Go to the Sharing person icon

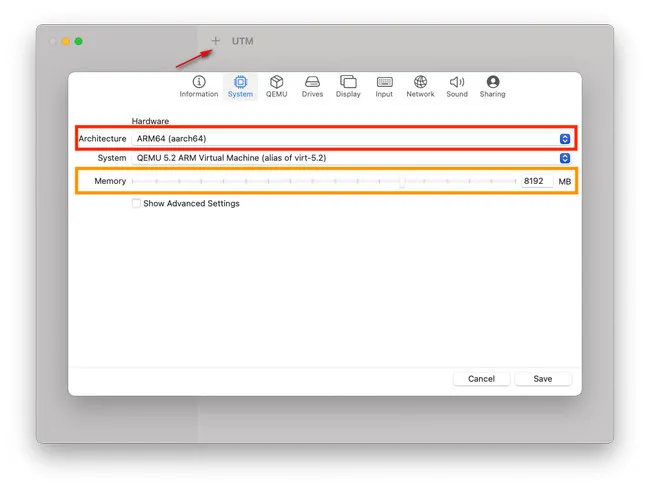pos(492,82)
